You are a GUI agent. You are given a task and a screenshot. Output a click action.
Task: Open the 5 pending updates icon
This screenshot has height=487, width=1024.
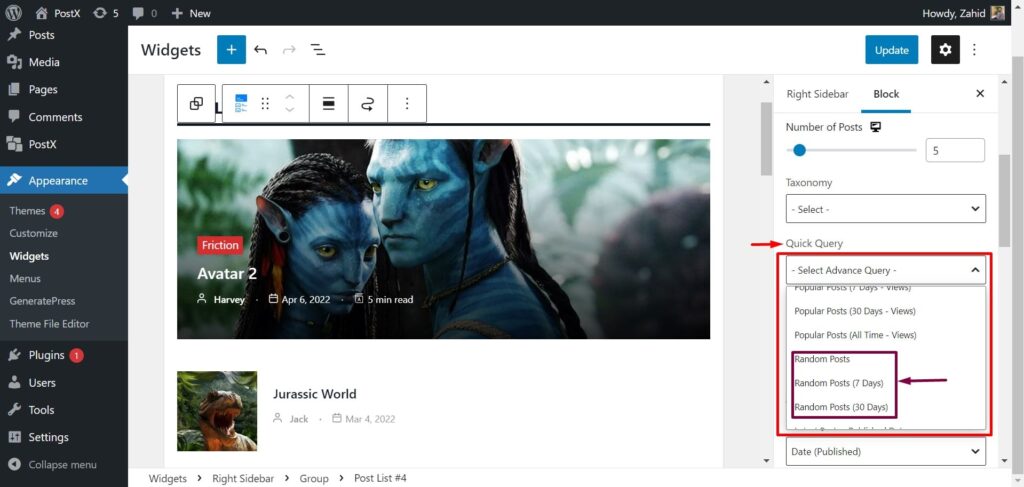coord(106,13)
